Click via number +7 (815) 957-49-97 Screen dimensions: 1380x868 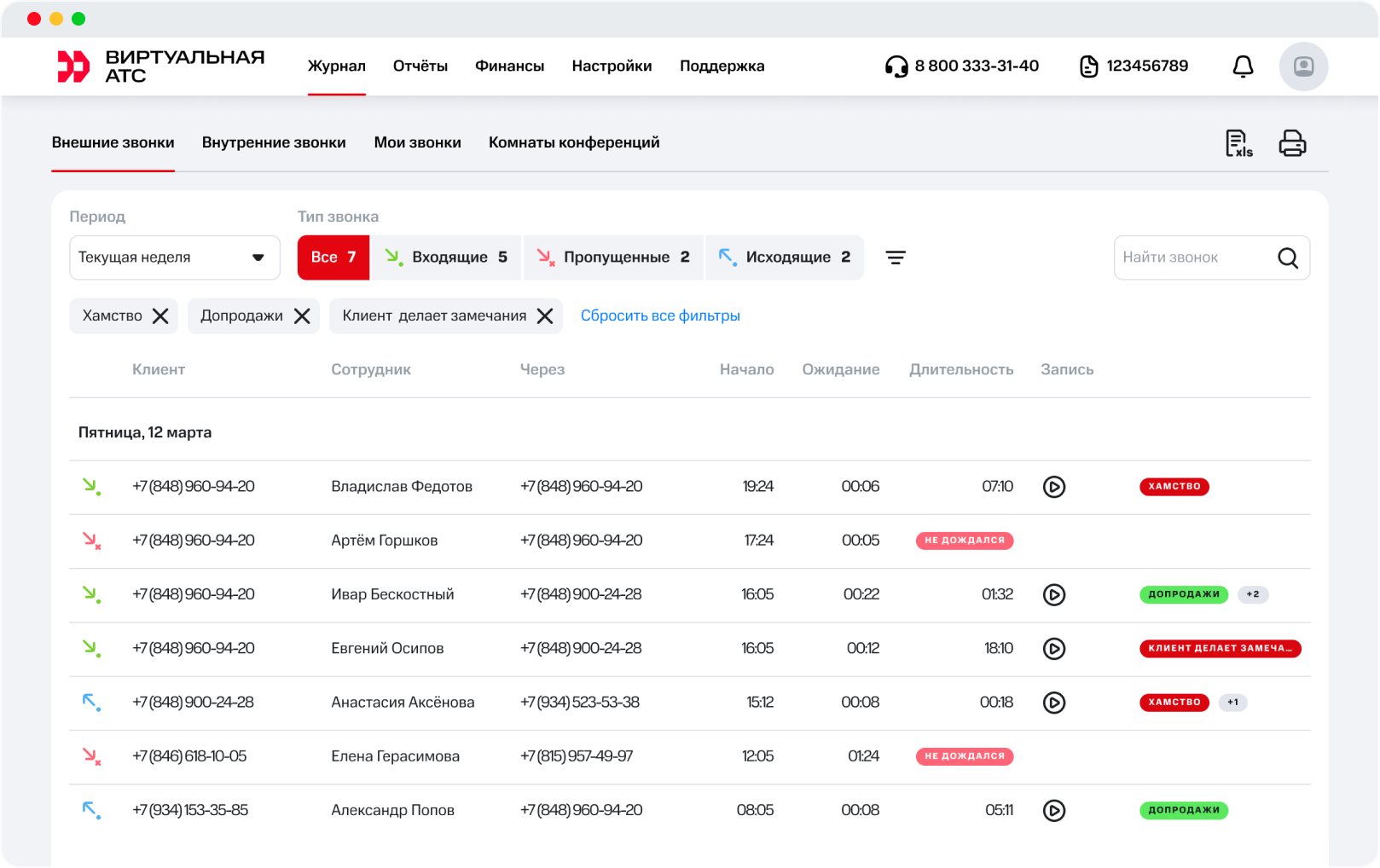(577, 756)
